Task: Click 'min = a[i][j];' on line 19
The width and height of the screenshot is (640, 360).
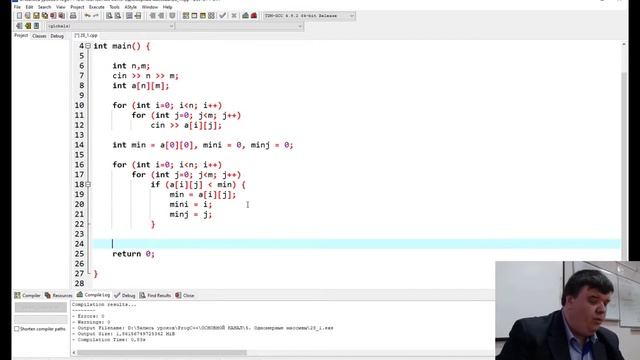Action: (203, 195)
